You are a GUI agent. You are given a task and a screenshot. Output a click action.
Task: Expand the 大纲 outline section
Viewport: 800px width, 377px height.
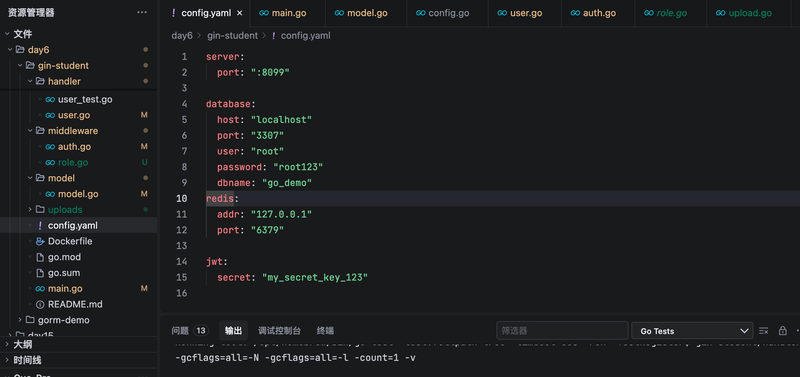(7, 344)
